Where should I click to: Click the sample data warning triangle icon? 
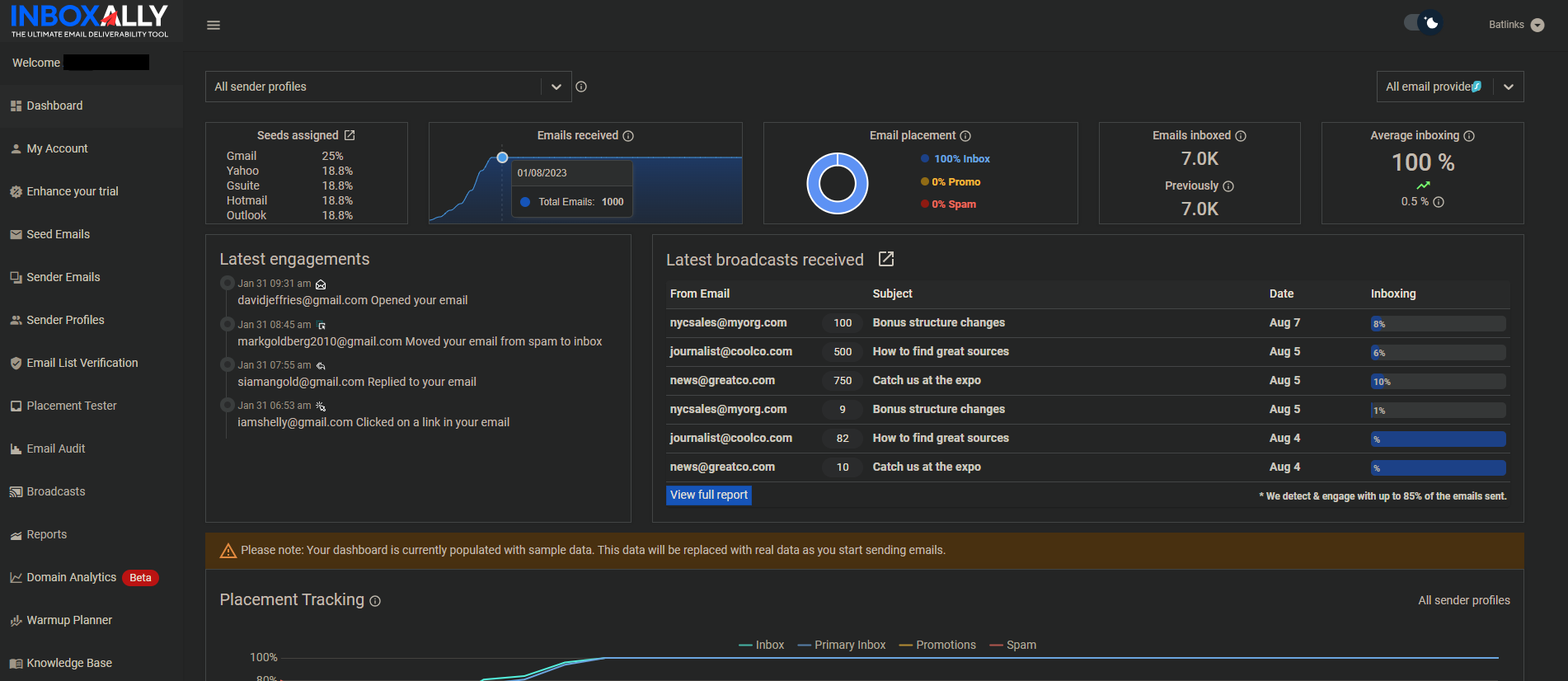click(228, 551)
